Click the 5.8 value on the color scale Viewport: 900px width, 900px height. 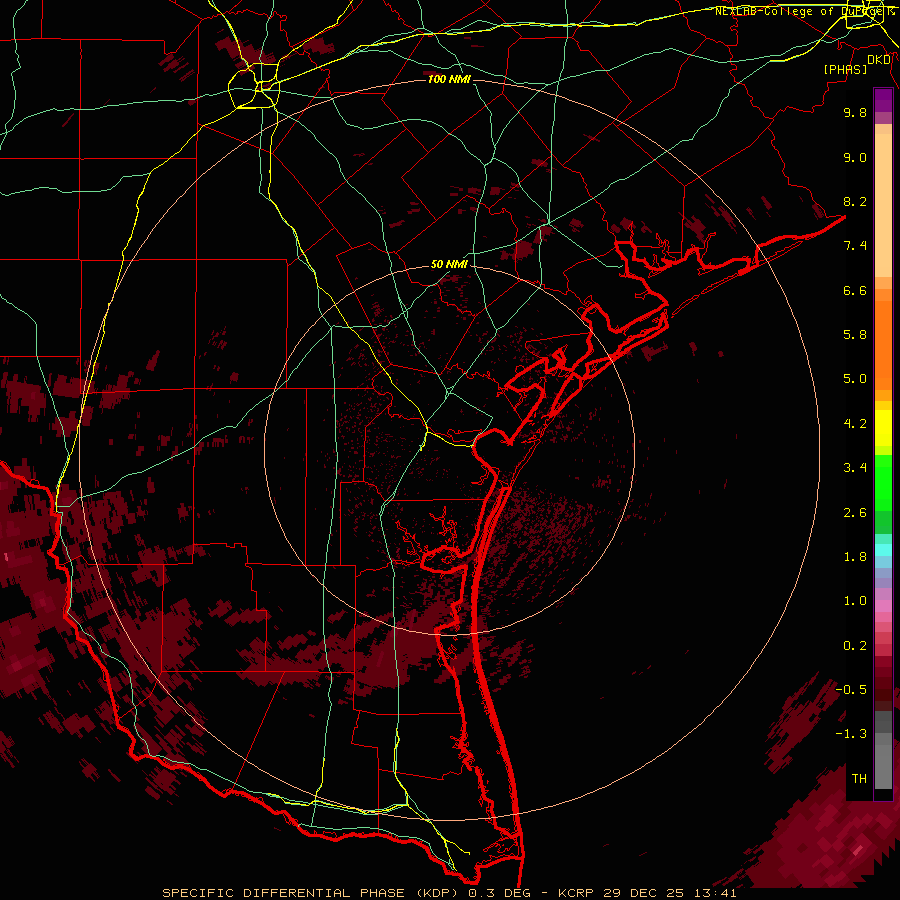click(x=855, y=335)
